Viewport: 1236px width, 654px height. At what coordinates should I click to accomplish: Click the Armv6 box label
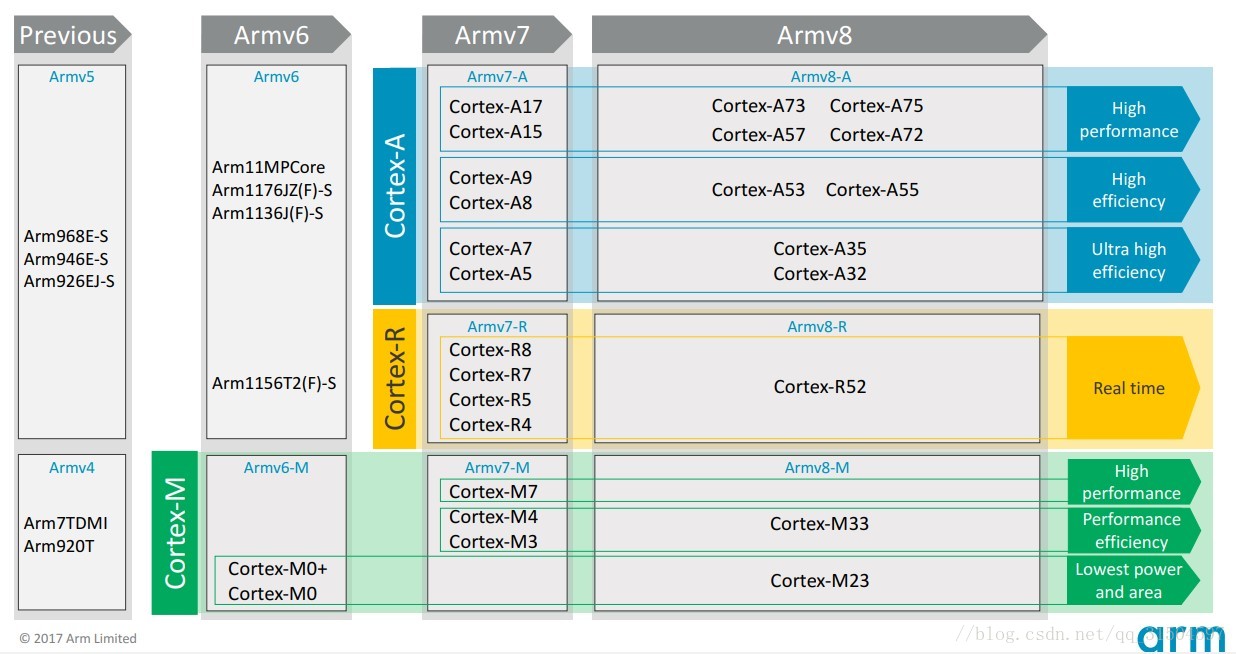[276, 76]
